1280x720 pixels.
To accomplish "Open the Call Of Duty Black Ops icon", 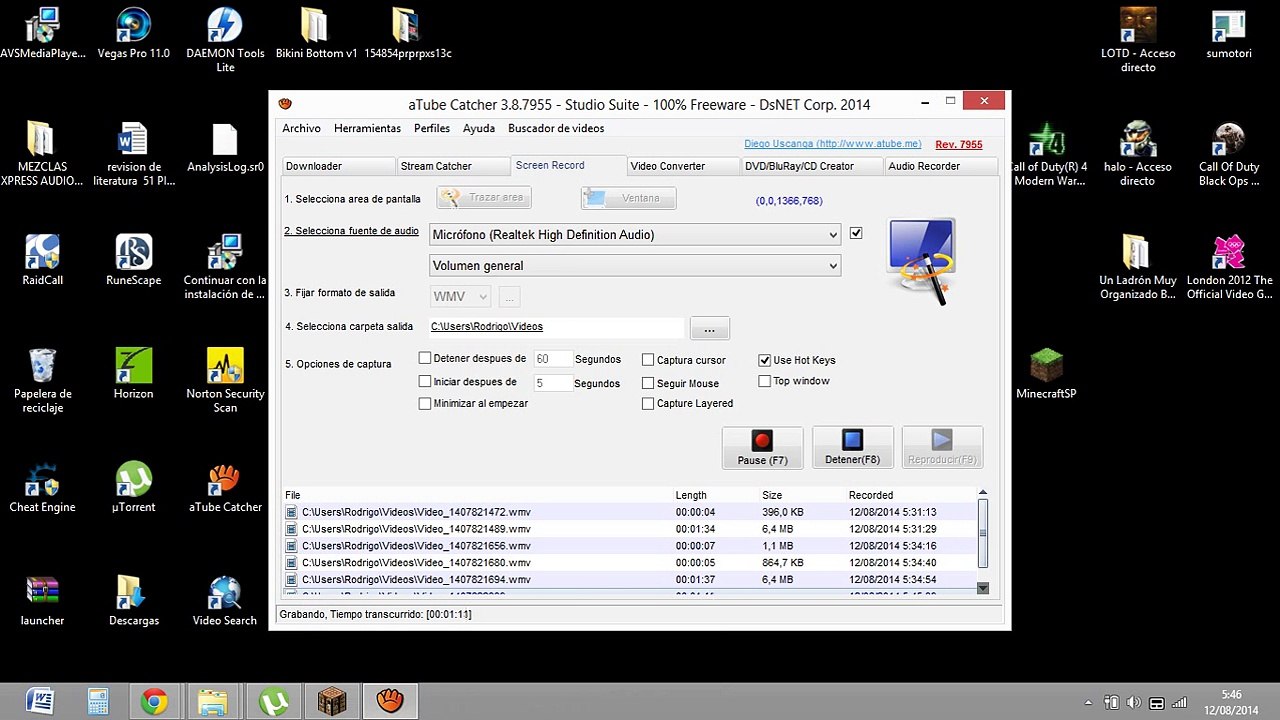I will [1229, 154].
